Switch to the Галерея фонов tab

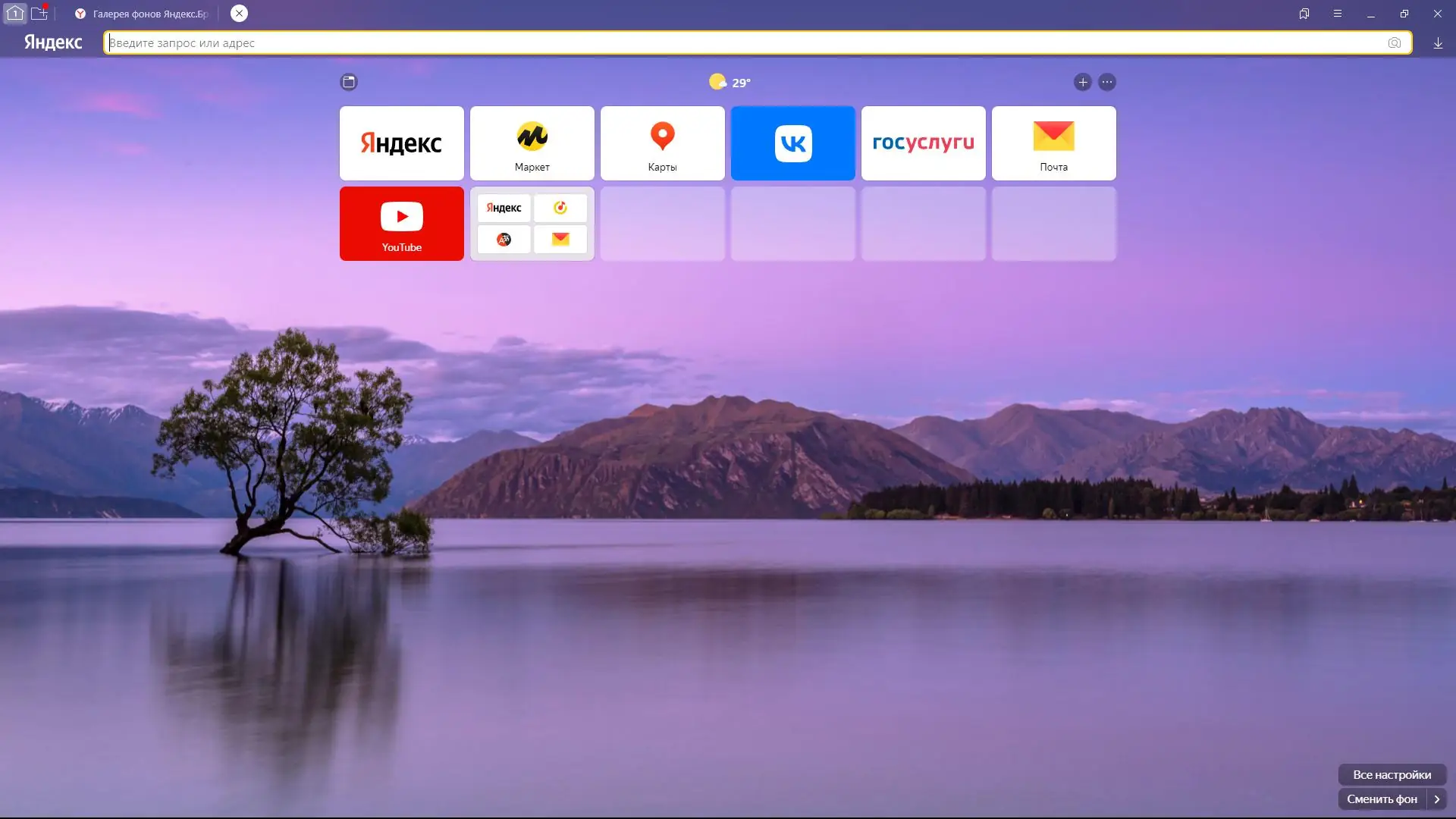coord(144,14)
